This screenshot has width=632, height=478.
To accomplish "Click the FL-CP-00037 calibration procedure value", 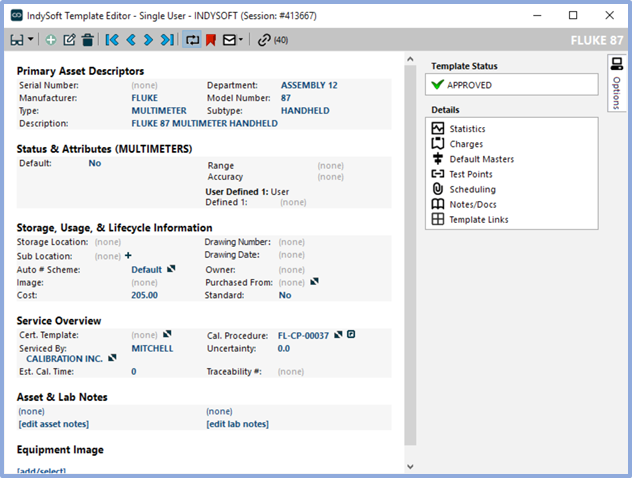I will click(x=304, y=335).
